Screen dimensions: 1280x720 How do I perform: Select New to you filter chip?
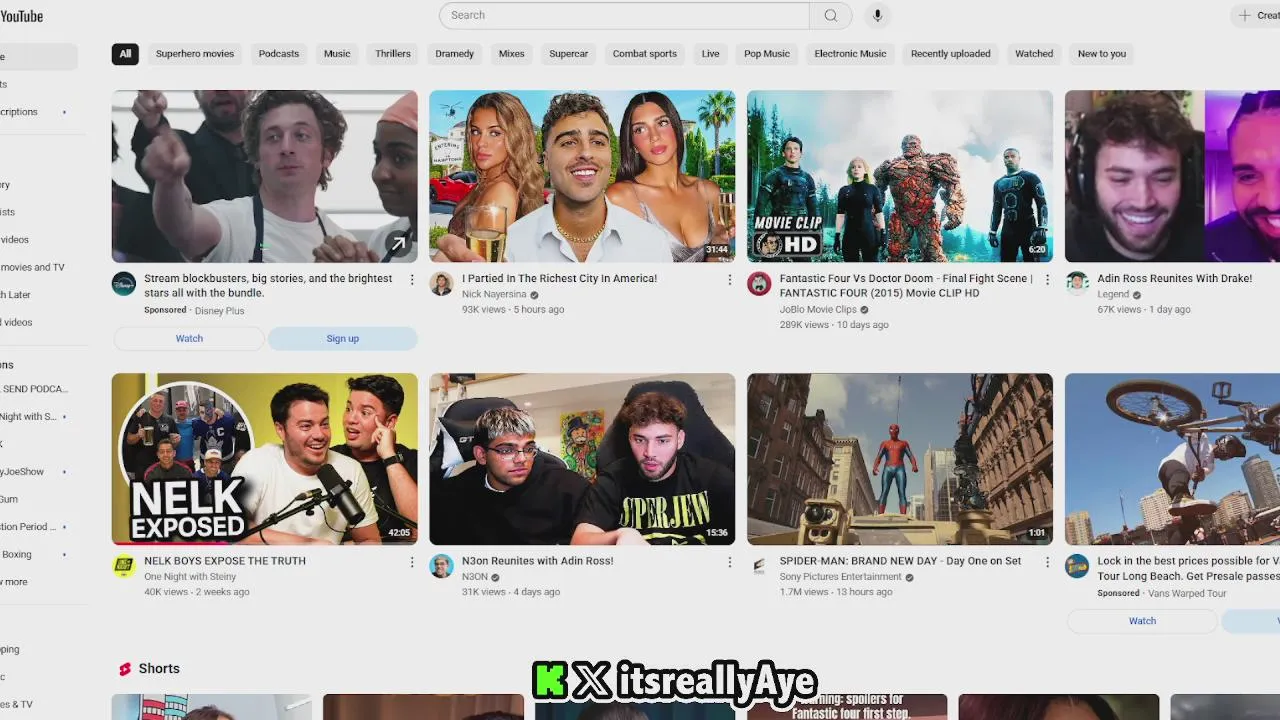tap(1102, 54)
